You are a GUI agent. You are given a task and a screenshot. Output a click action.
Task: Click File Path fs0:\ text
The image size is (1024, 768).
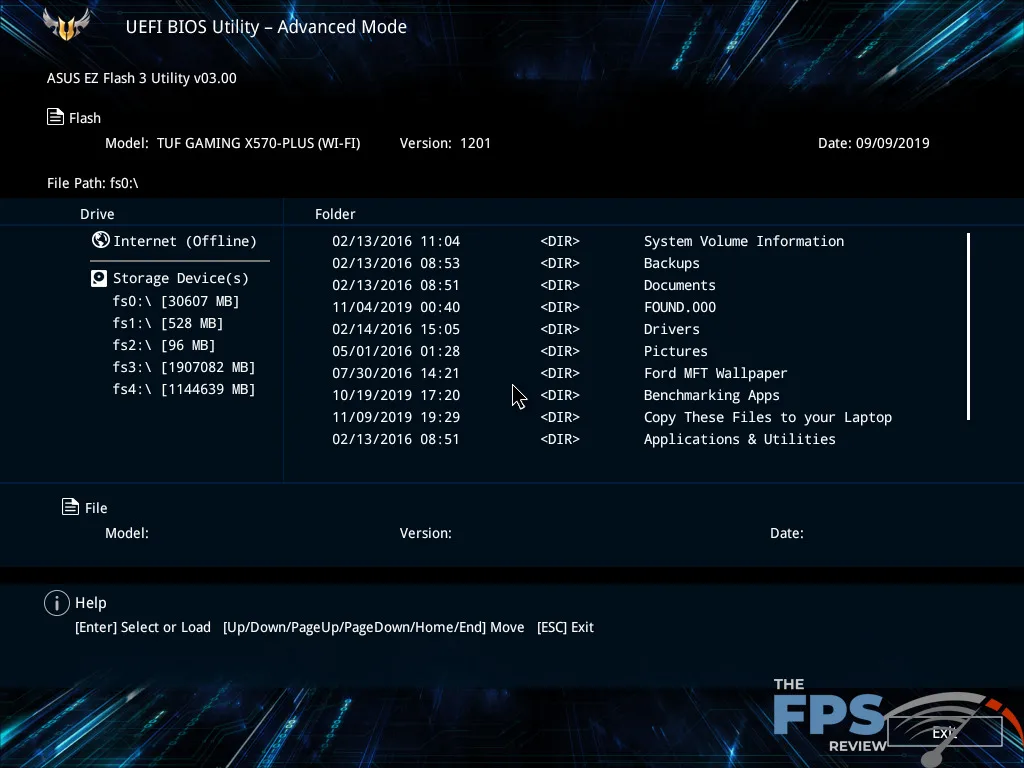(93, 183)
